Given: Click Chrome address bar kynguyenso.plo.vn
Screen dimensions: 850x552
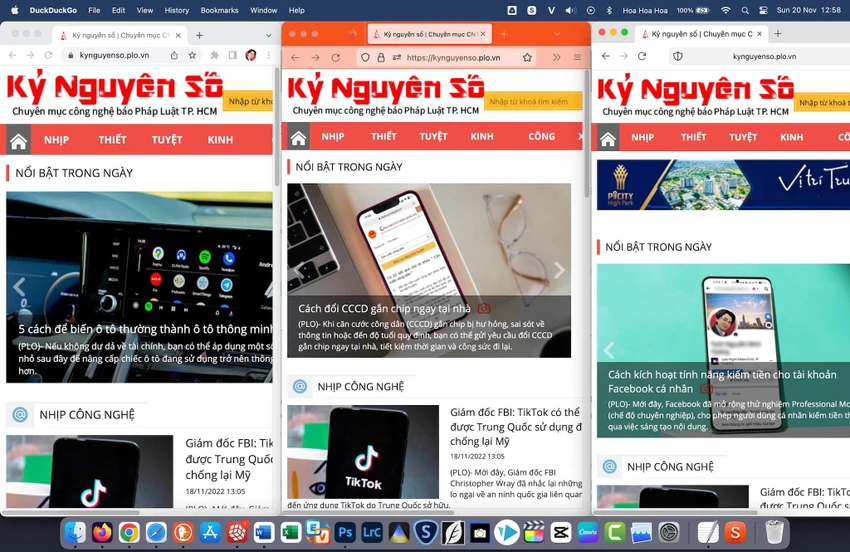Looking at the screenshot, I should click(x=114, y=55).
